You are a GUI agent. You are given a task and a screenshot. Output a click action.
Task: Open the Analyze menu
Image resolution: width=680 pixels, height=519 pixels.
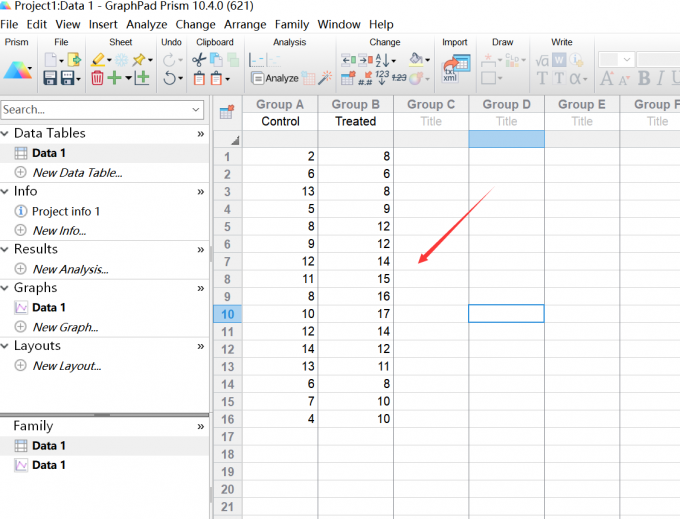point(147,24)
